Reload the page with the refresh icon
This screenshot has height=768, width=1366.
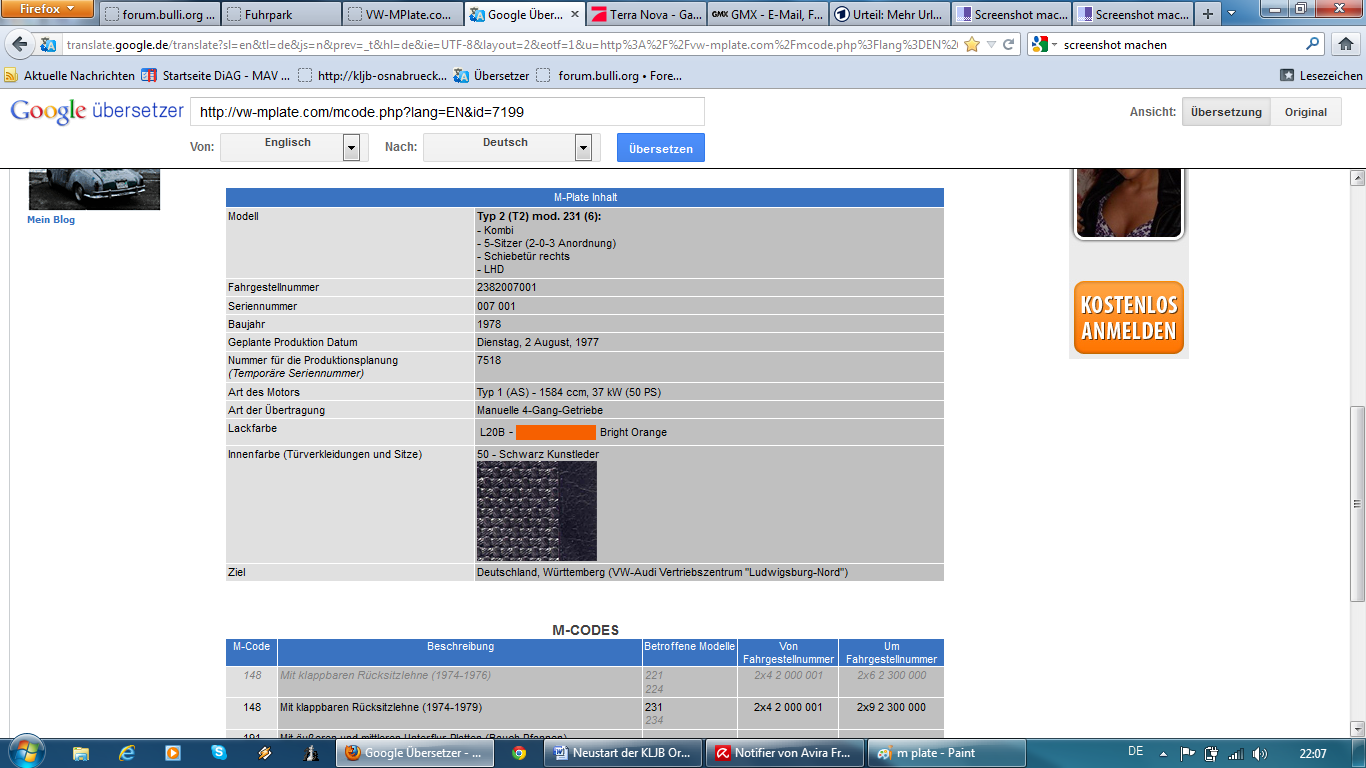click(x=1008, y=45)
